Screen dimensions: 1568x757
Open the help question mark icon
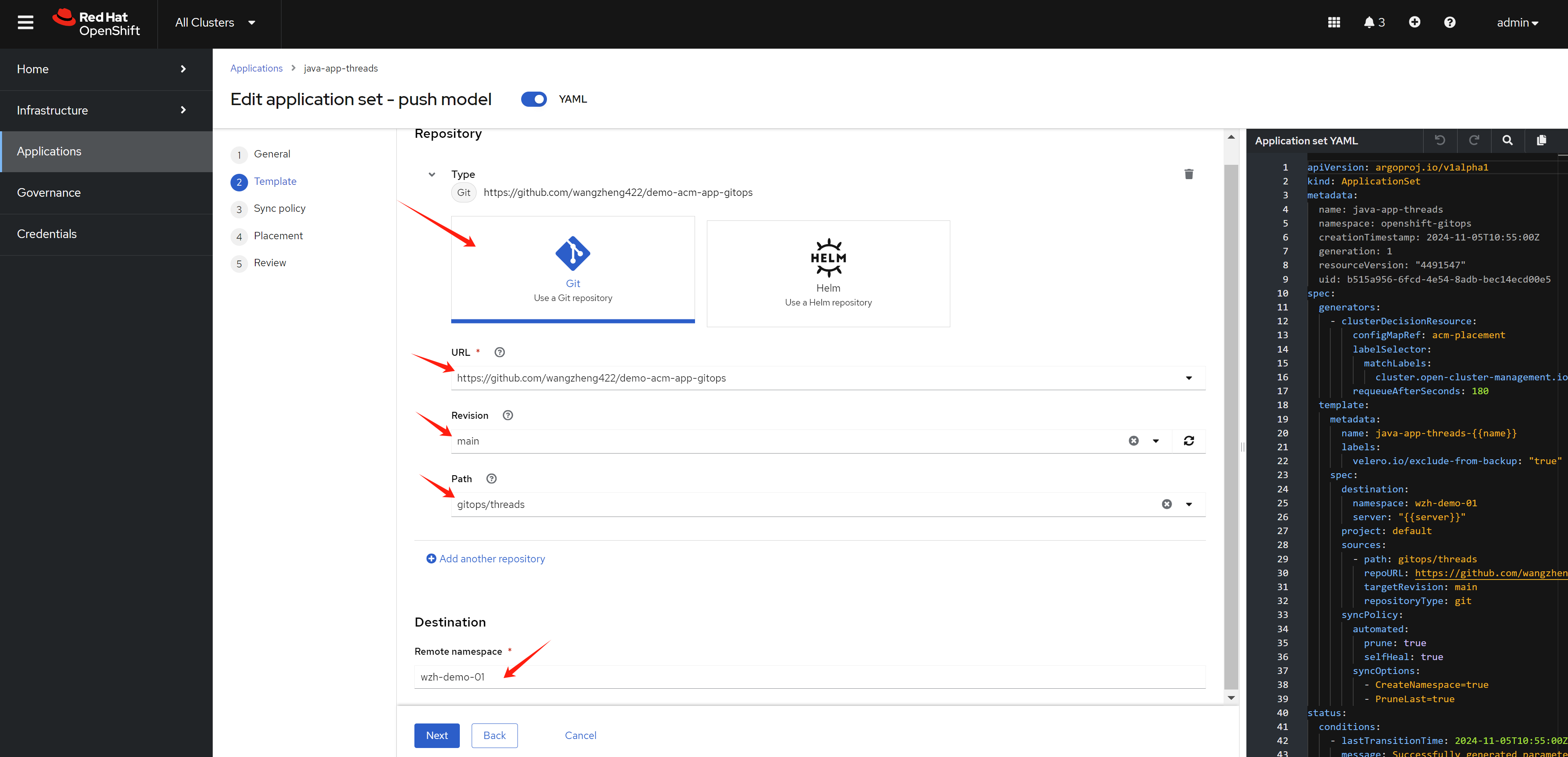pyautogui.click(x=1450, y=22)
